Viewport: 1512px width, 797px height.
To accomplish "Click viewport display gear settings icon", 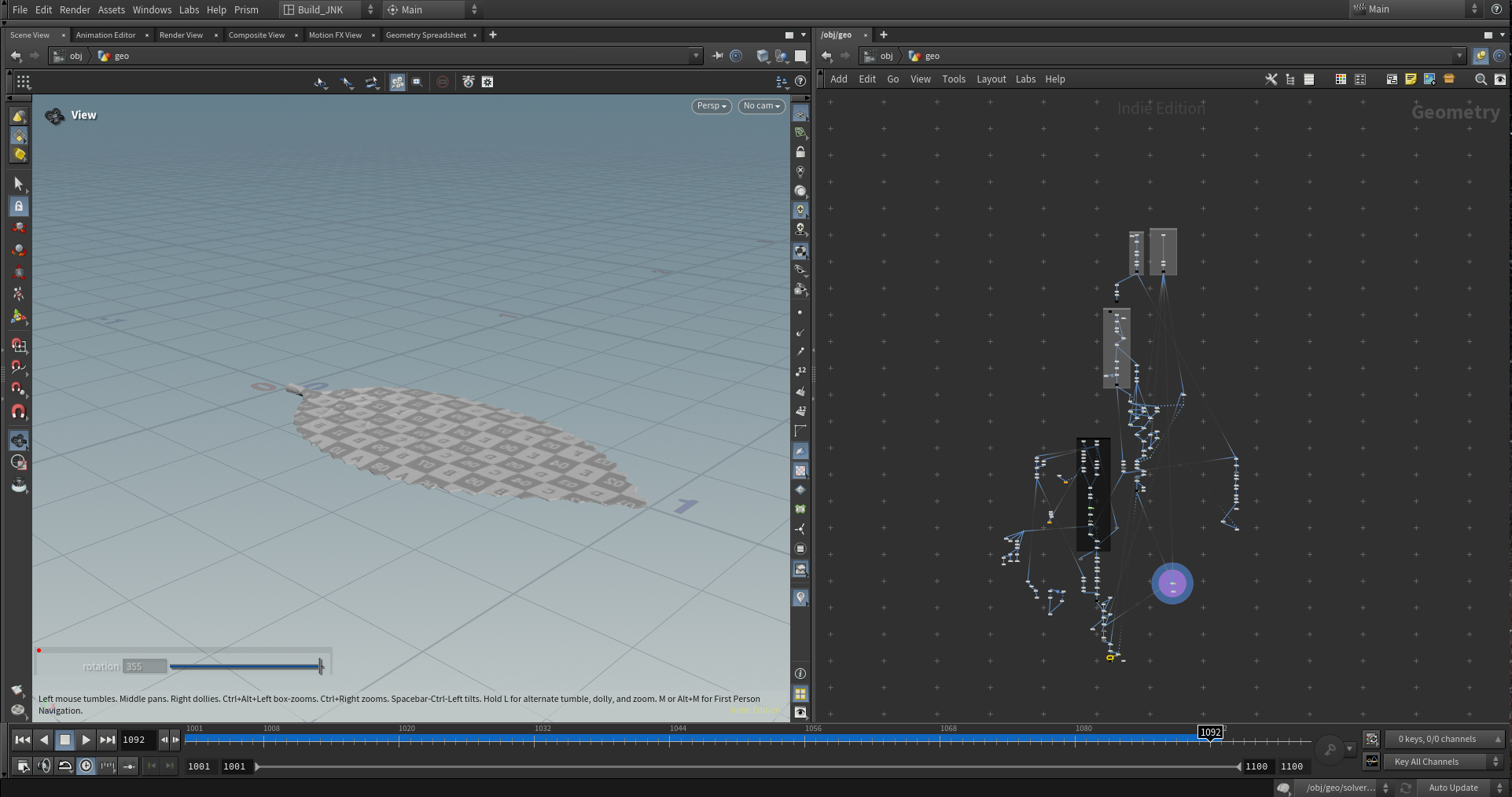I will 487,82.
